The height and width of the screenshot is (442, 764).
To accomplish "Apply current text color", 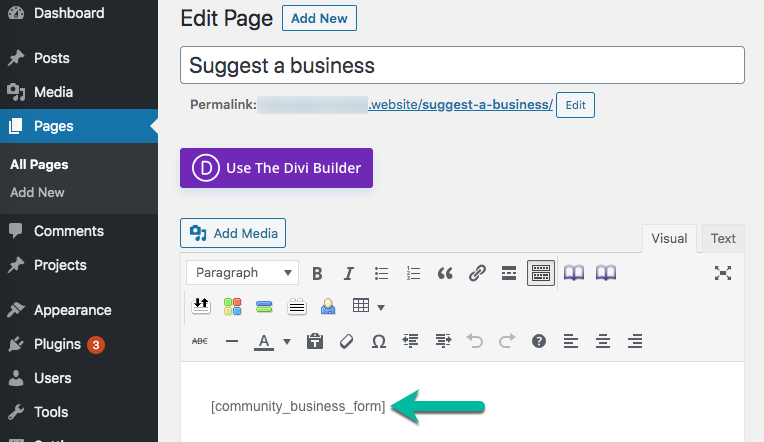I will pos(264,341).
